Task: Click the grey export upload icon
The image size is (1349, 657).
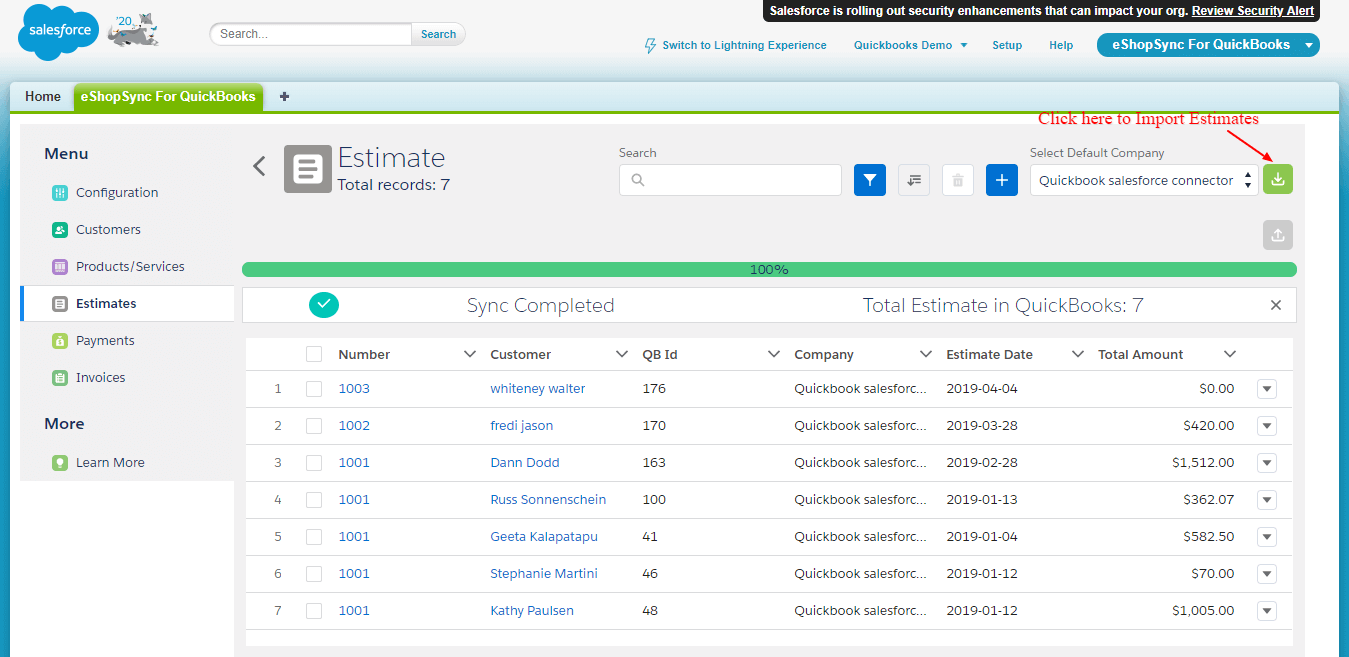Action: (1277, 235)
